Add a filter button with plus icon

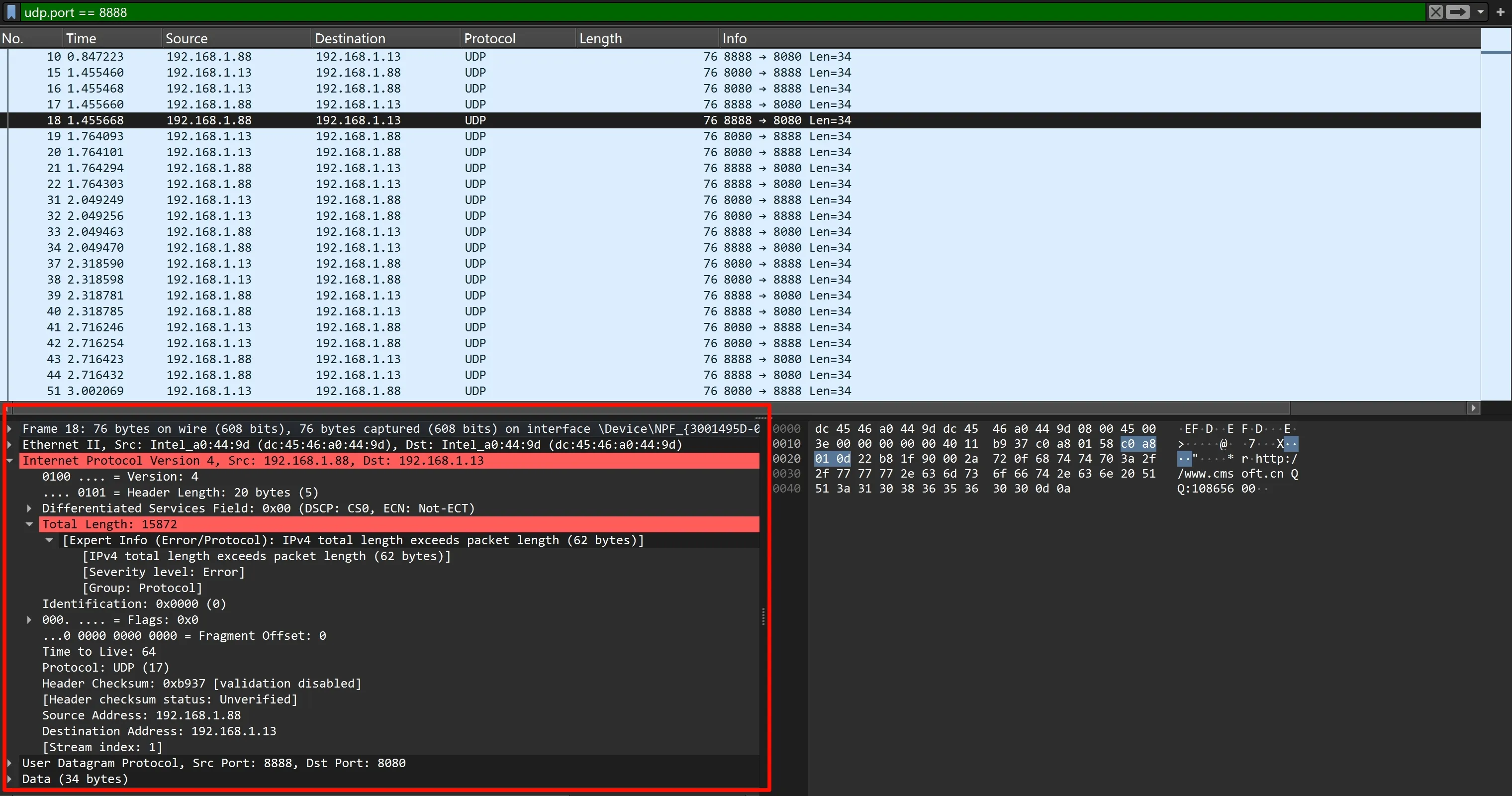pos(1500,12)
